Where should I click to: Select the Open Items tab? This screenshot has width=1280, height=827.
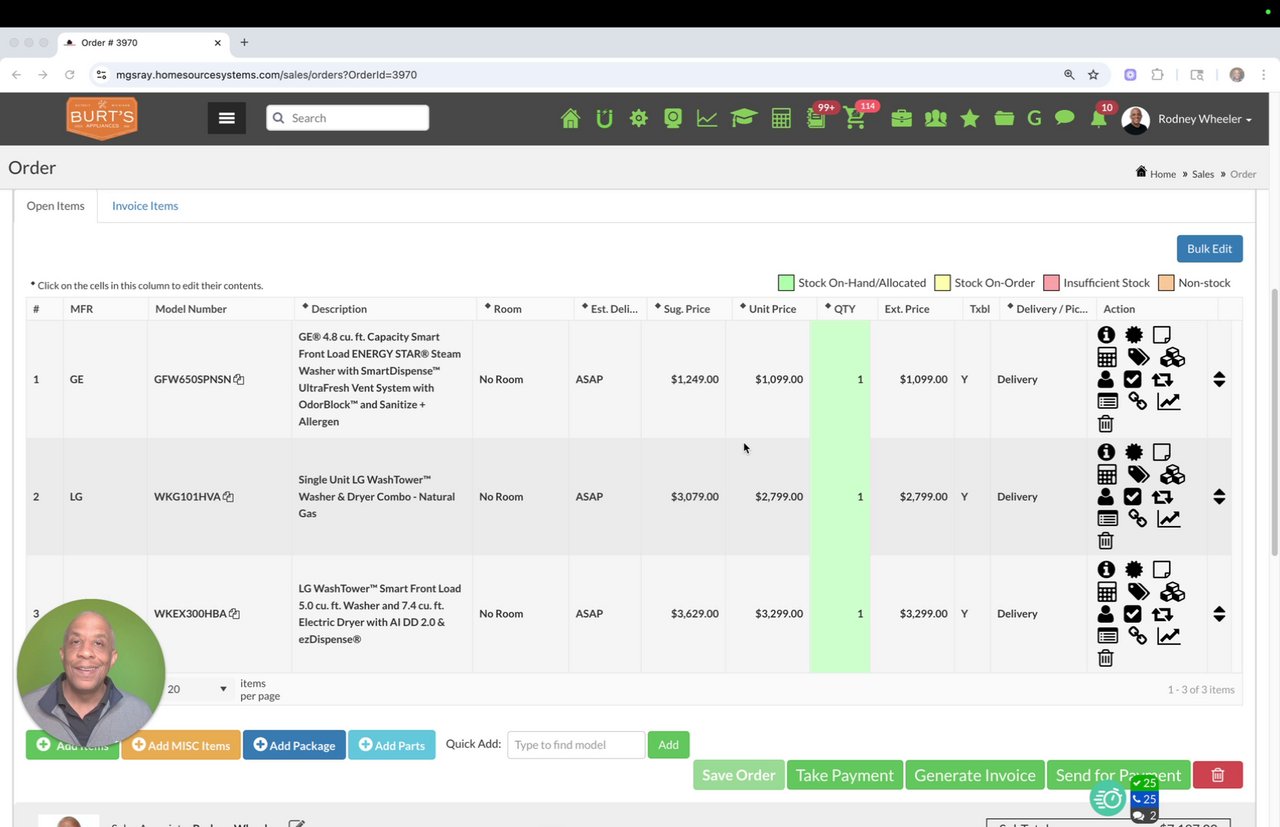(56, 206)
